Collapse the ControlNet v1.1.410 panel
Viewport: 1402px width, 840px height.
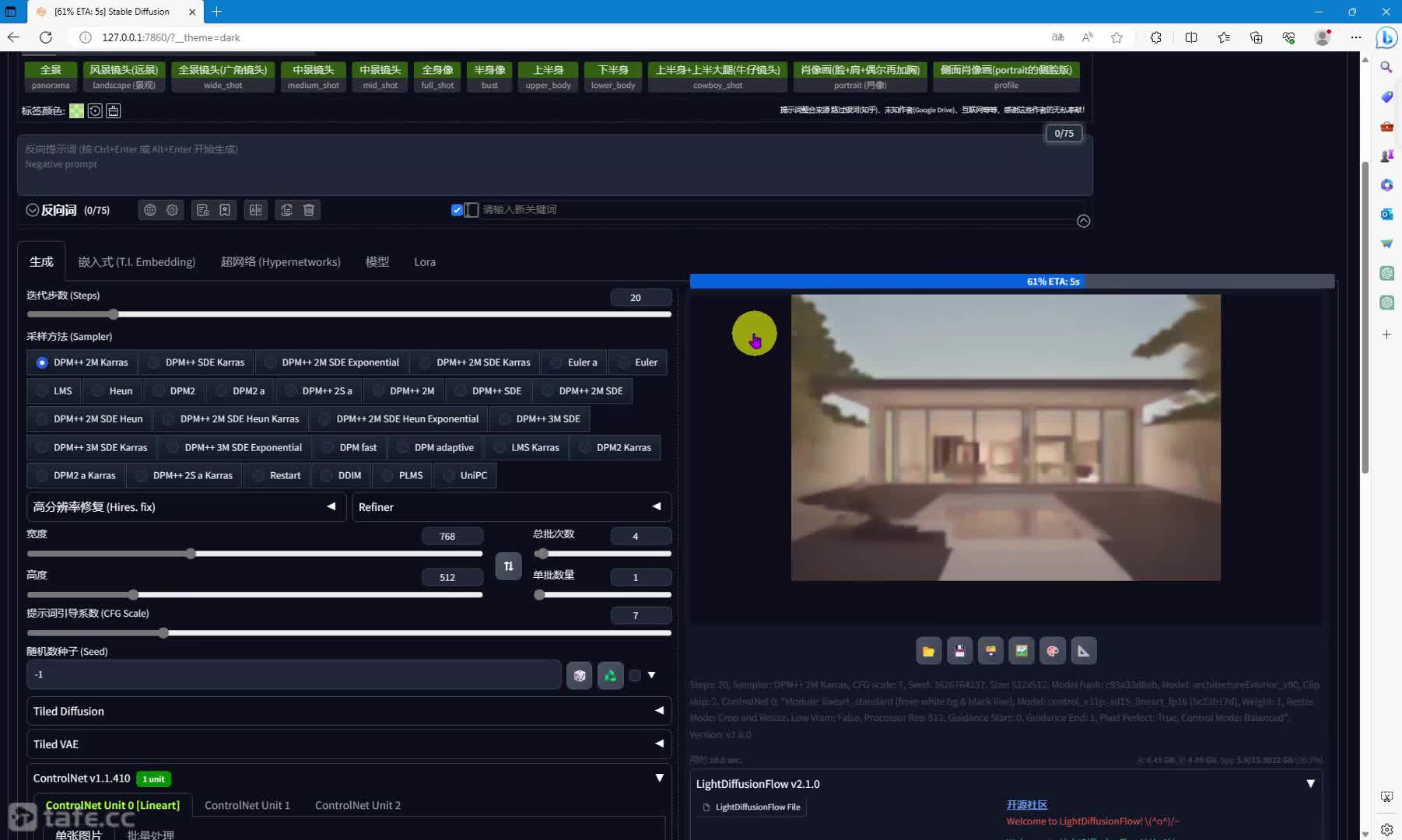tap(659, 778)
